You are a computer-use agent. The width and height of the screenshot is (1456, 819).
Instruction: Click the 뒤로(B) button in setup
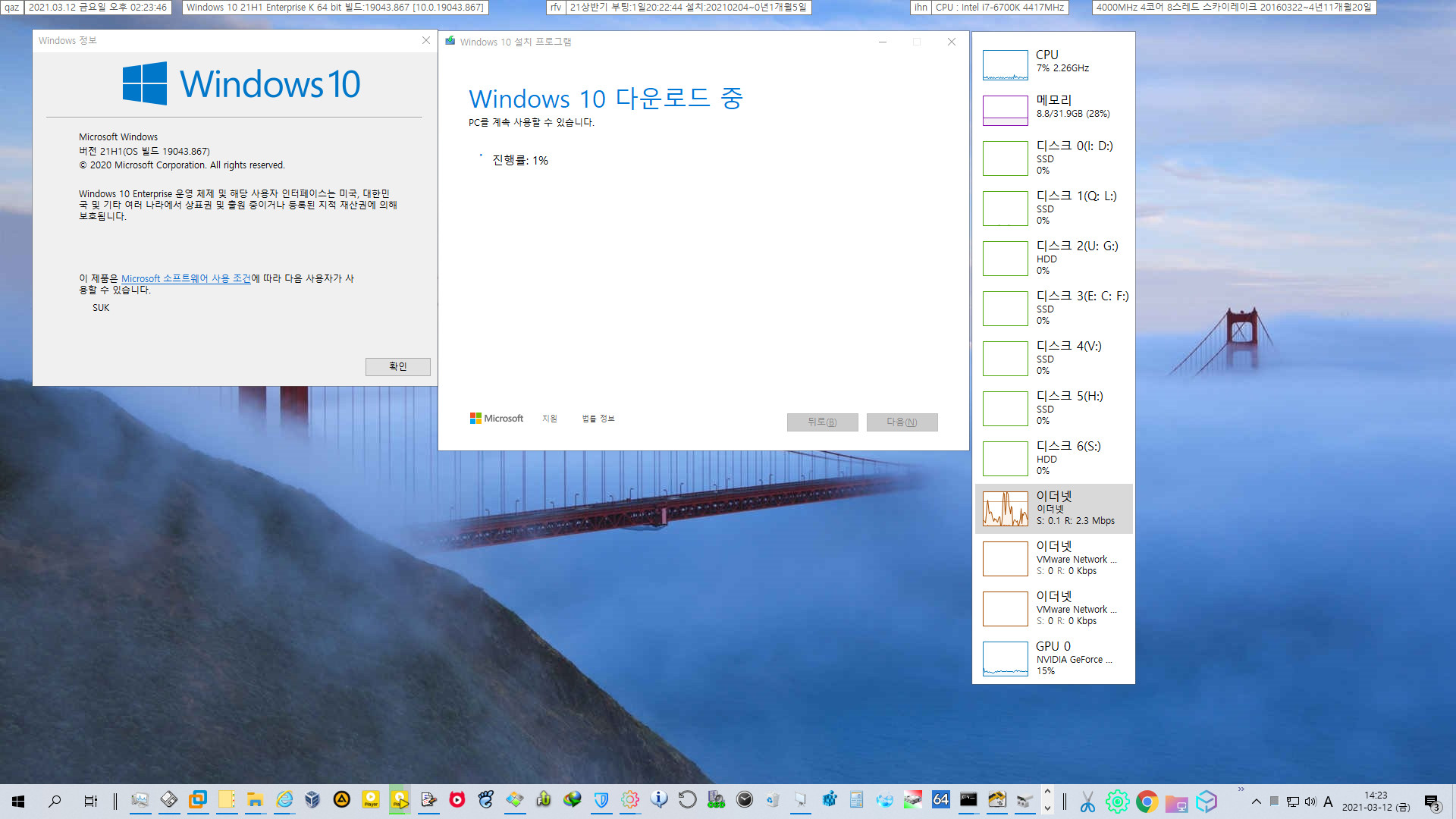[x=822, y=422]
